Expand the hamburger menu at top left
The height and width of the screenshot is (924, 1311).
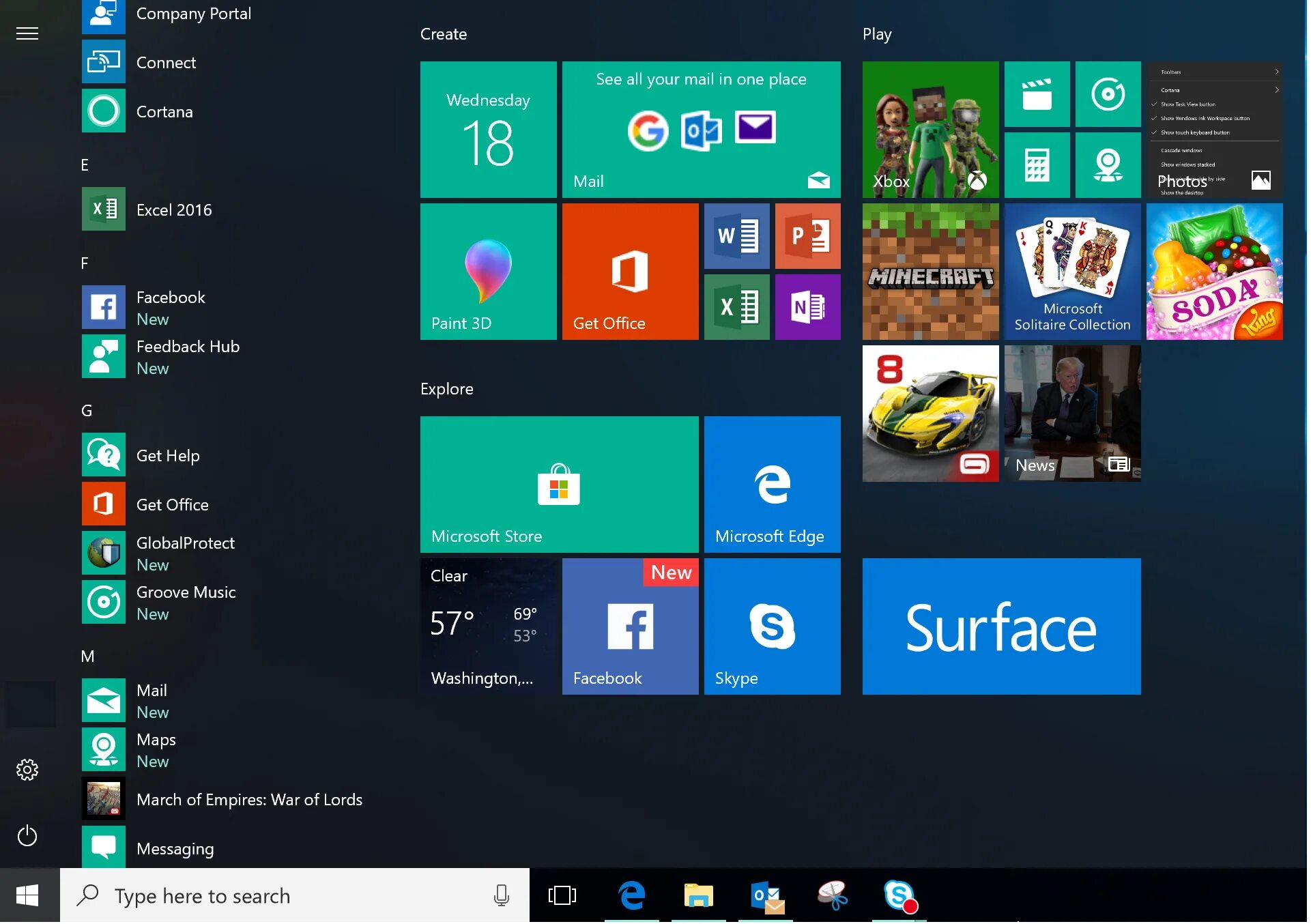coord(27,33)
